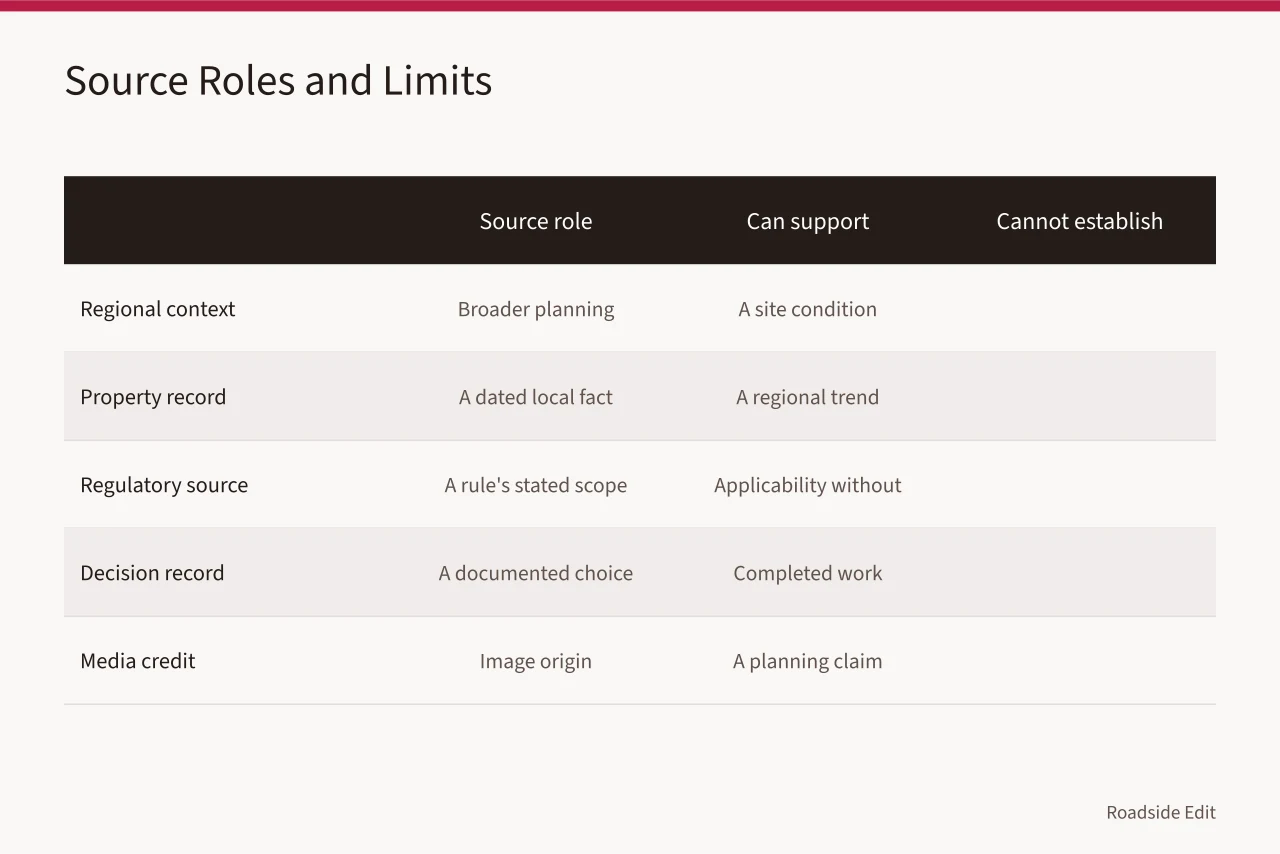Click the 'A planning claim' cell

pos(808,661)
